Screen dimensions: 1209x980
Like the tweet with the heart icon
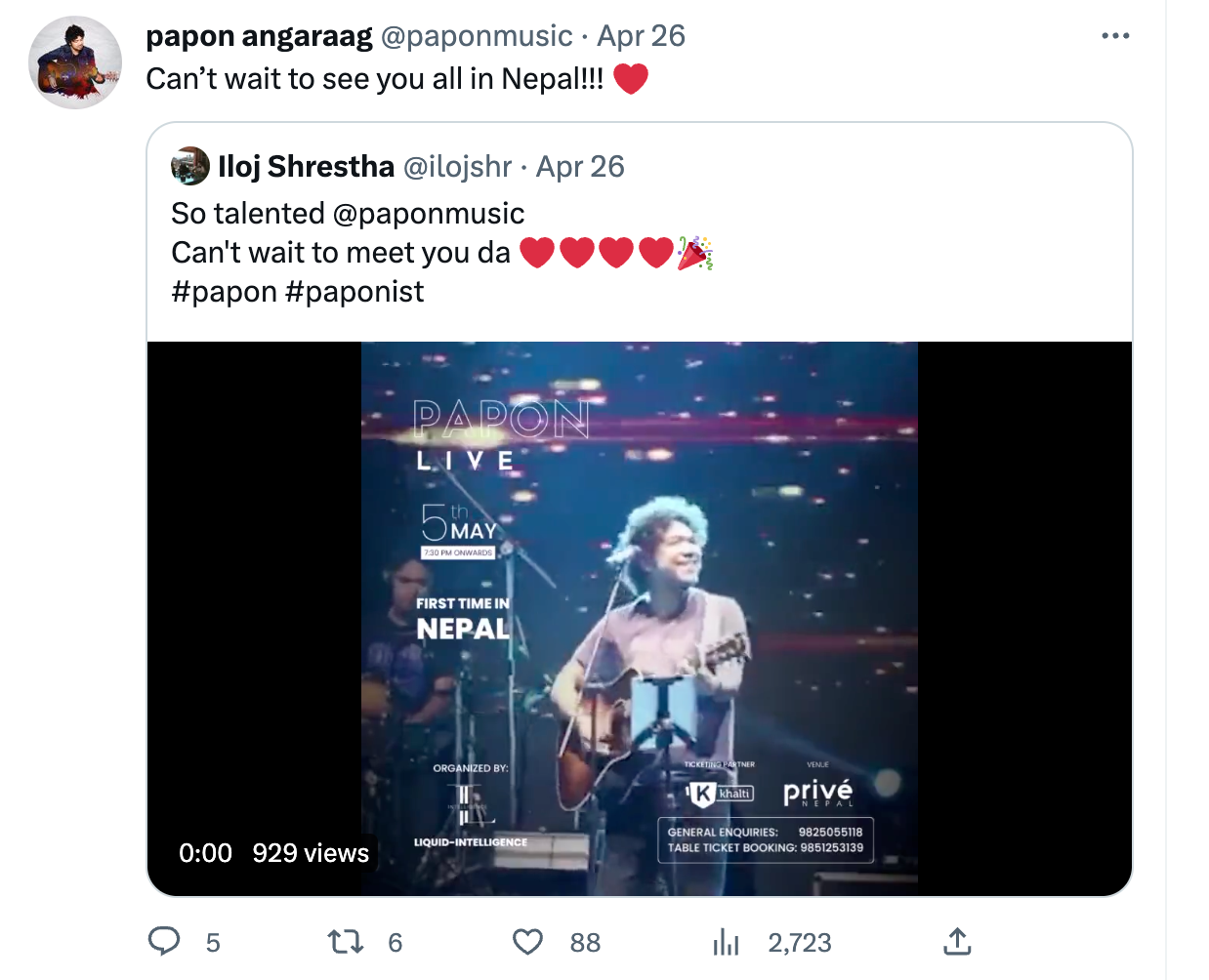point(527,941)
